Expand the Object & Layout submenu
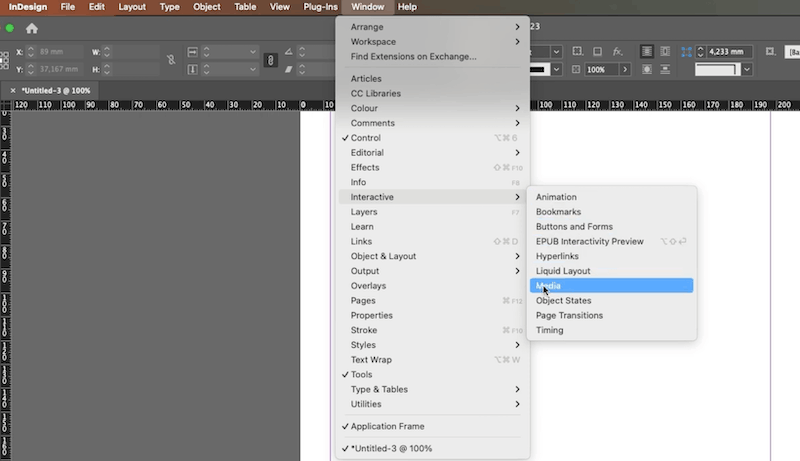The width and height of the screenshot is (800, 461). click(x=433, y=256)
